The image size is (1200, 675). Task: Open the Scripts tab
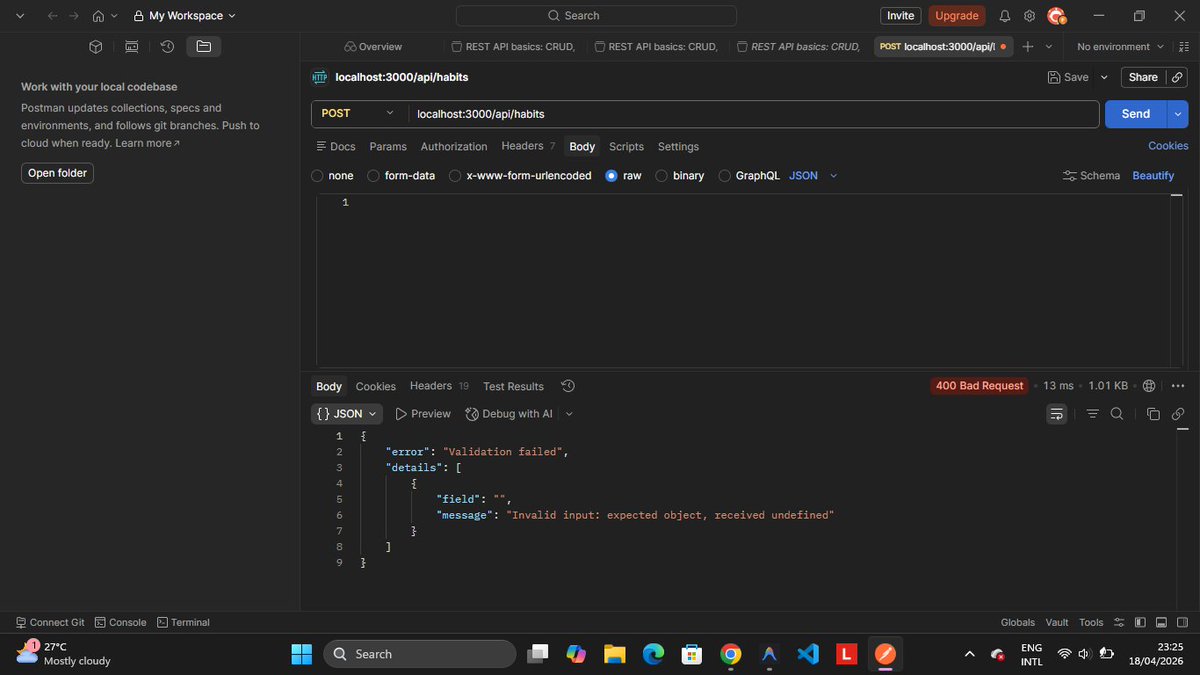(x=627, y=146)
